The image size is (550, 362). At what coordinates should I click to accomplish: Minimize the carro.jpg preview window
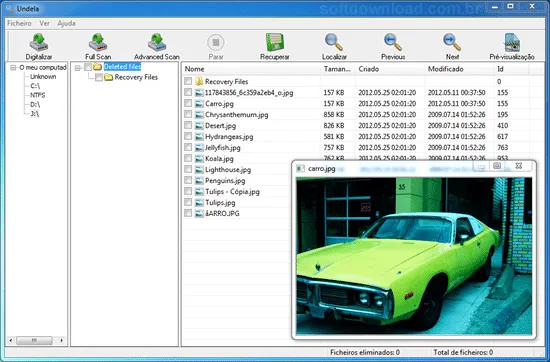pos(481,167)
